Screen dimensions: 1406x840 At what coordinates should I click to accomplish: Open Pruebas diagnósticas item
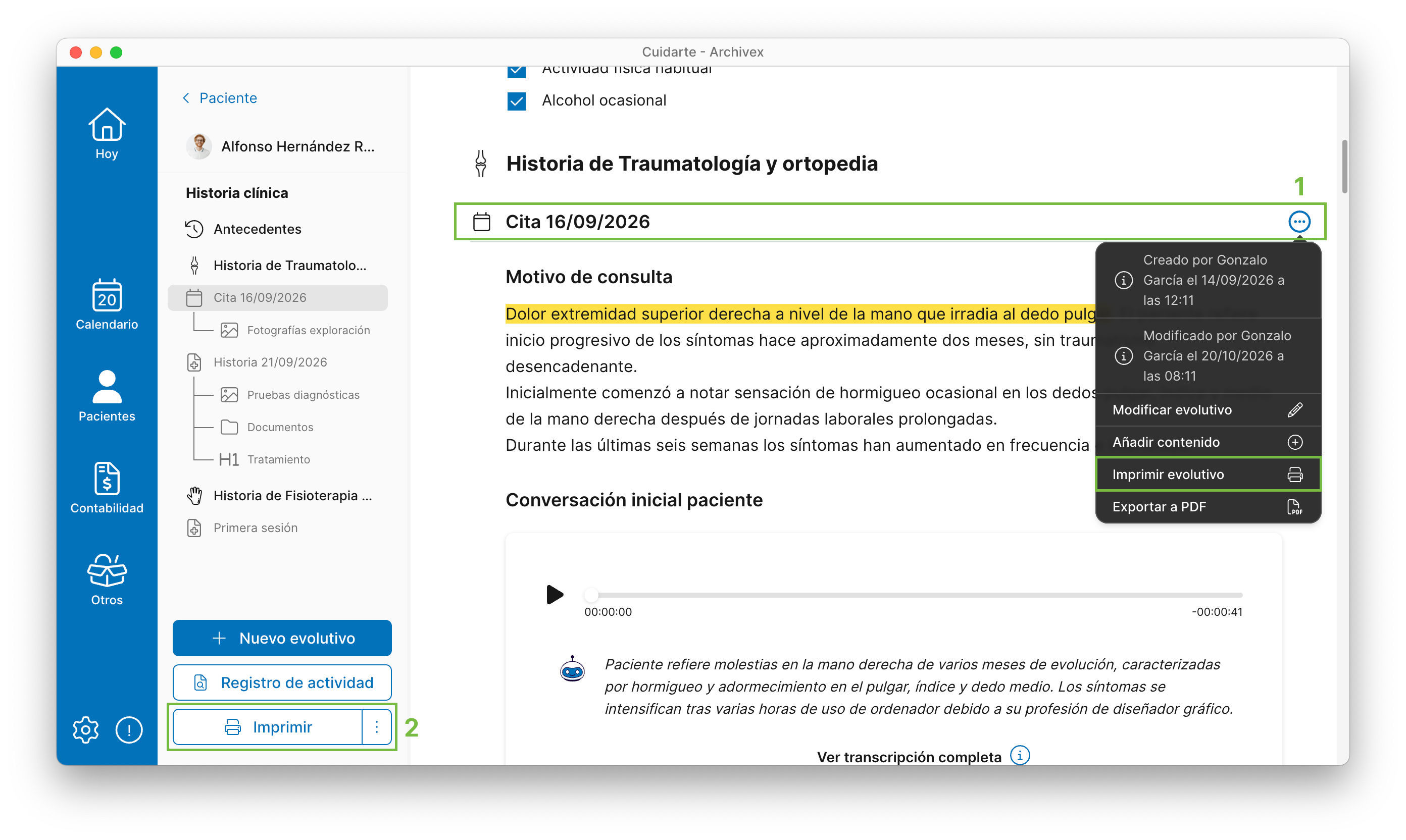[290, 395]
